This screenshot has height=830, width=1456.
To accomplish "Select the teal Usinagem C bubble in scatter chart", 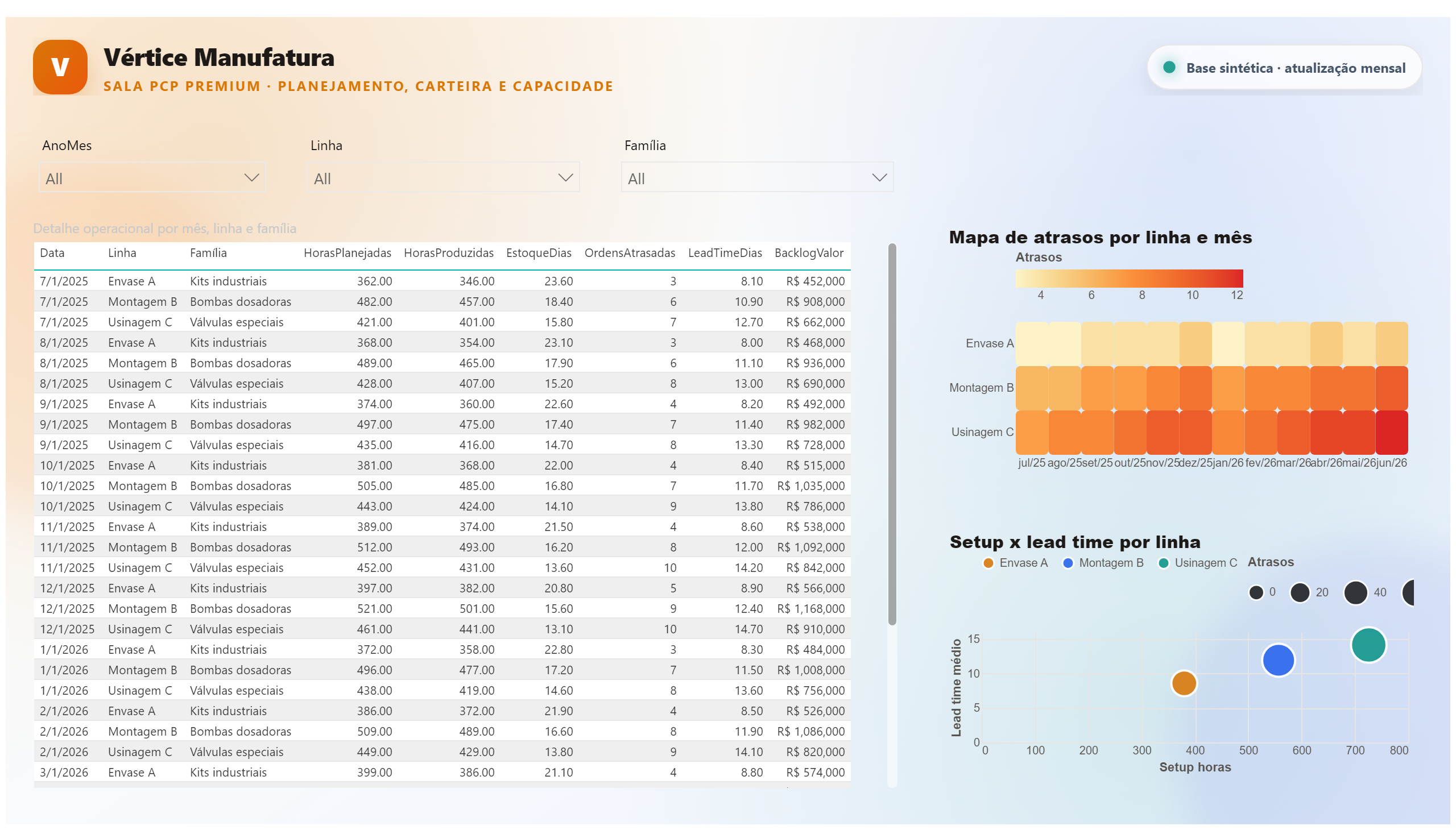I will click(1368, 645).
